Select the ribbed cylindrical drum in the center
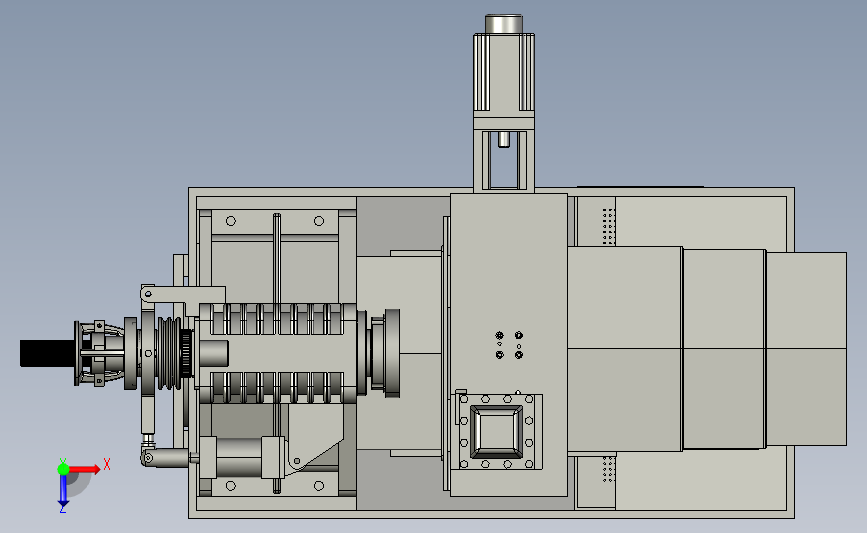The image size is (867, 533). coord(278,353)
